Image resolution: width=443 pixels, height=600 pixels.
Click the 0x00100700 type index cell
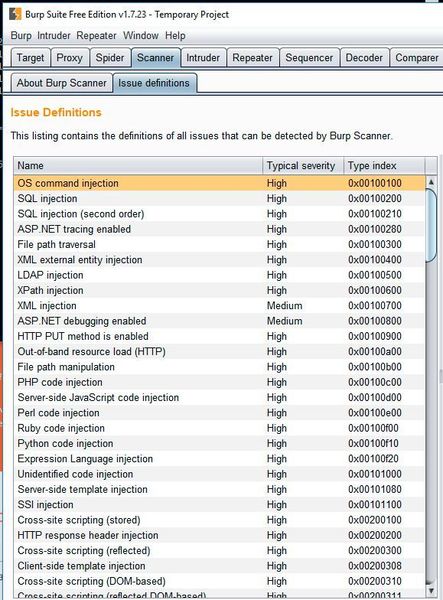click(x=375, y=306)
